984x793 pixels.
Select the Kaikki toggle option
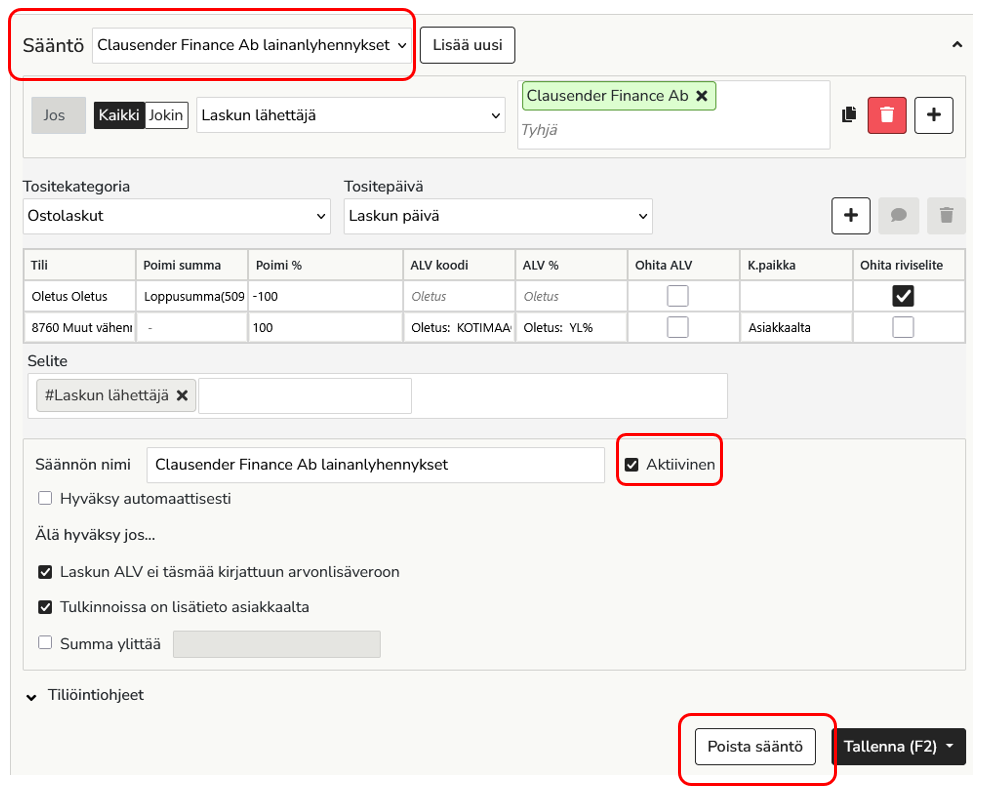coord(119,115)
